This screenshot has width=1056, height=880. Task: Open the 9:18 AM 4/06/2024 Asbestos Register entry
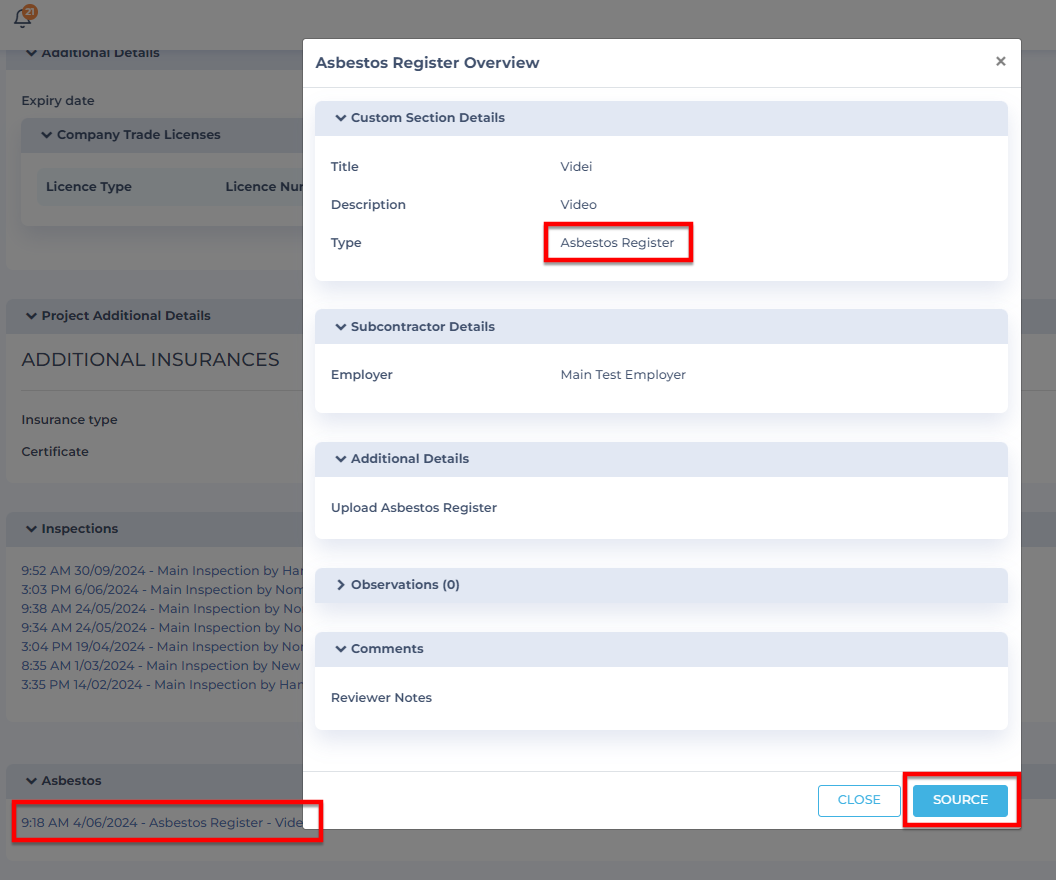pyautogui.click(x=160, y=823)
